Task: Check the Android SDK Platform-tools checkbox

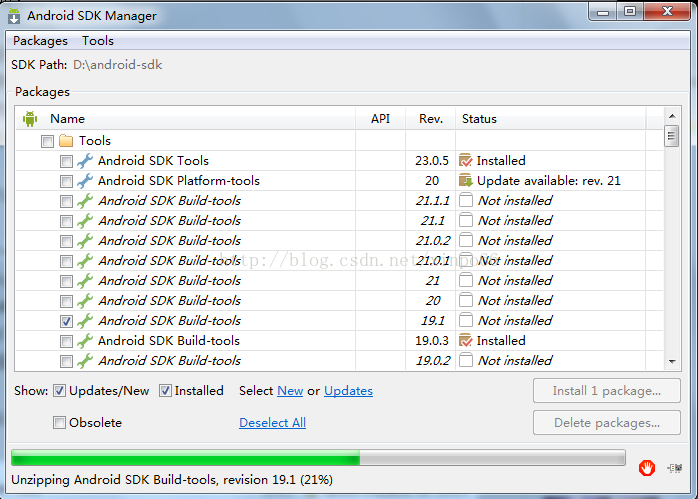Action: [66, 182]
